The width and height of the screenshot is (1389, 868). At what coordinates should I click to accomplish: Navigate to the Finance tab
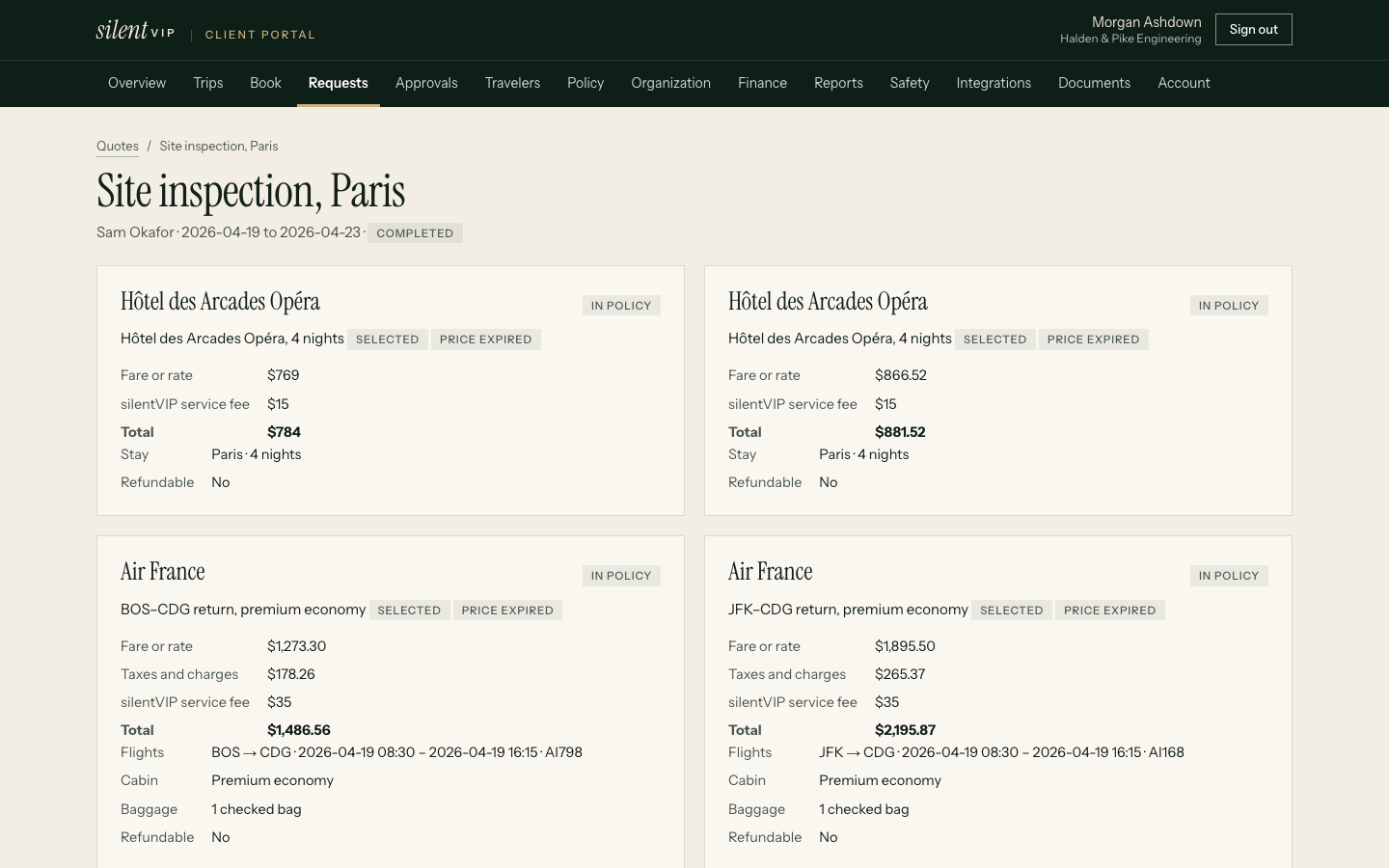(x=762, y=83)
